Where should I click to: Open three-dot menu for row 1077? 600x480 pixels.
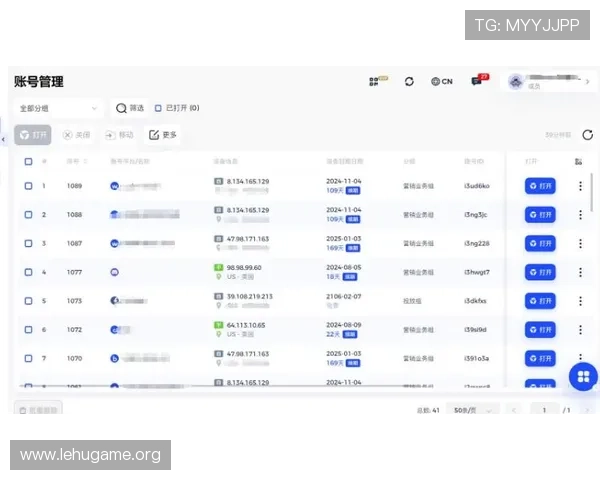tap(580, 272)
